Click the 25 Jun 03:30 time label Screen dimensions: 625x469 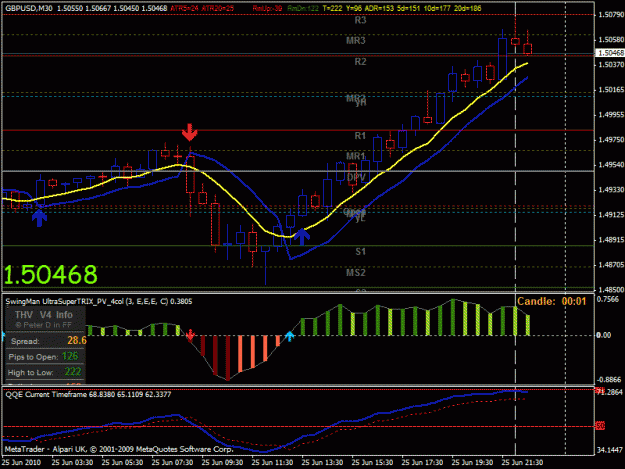[72, 462]
